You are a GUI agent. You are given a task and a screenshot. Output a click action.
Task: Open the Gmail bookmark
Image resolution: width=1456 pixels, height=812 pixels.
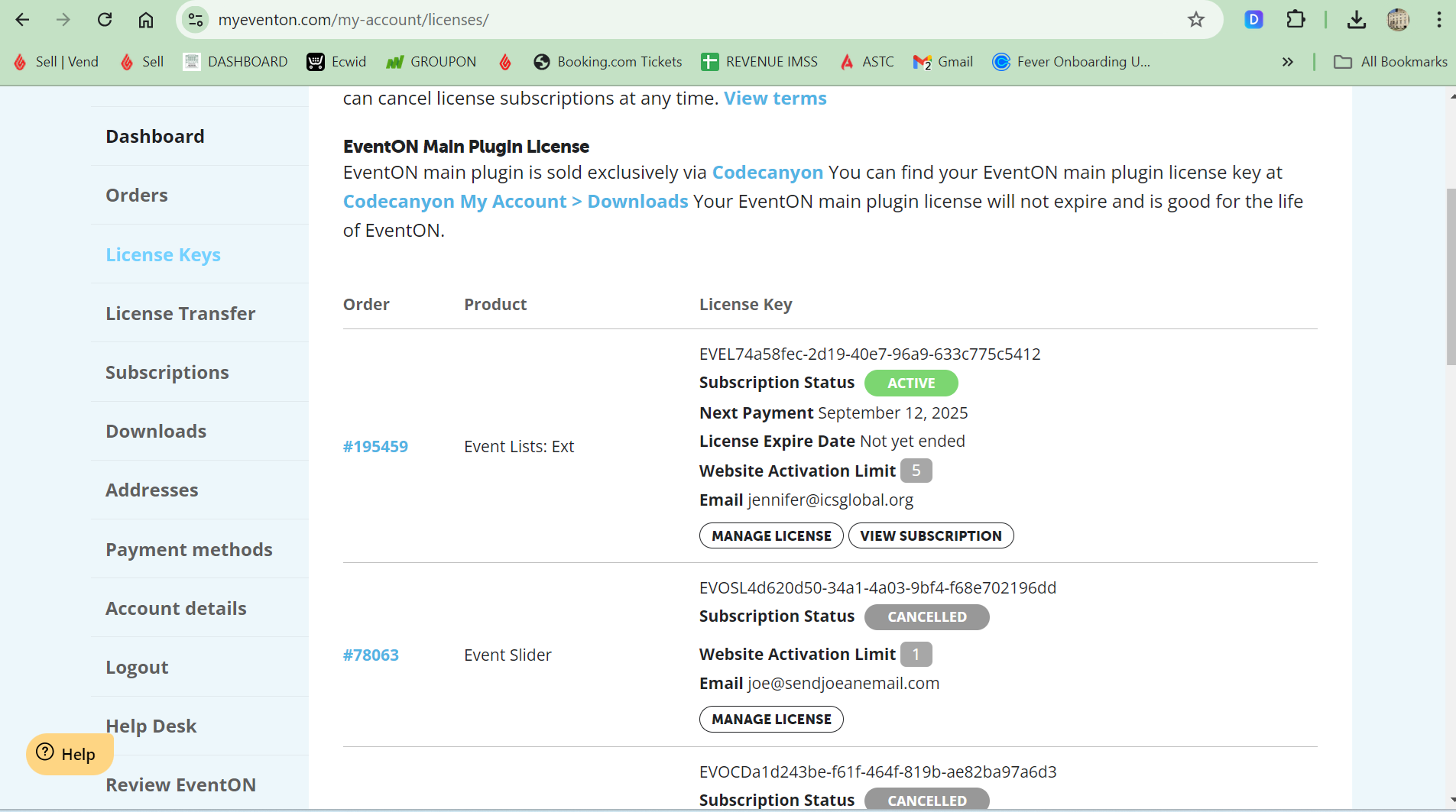coord(943,62)
